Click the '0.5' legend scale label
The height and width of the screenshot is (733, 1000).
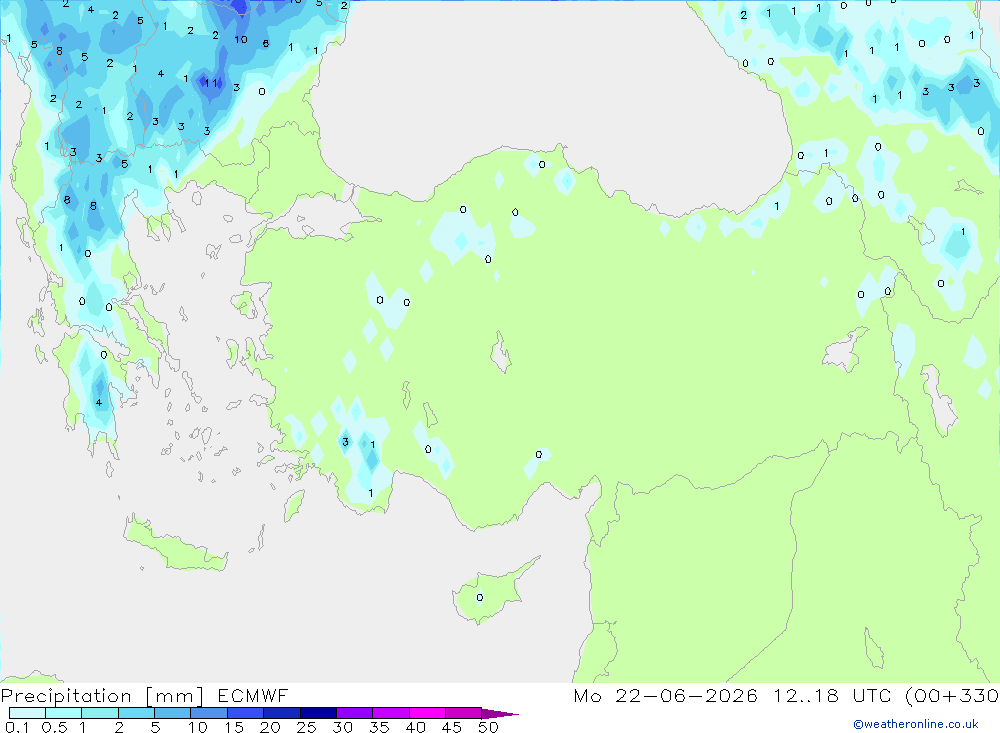point(55,727)
